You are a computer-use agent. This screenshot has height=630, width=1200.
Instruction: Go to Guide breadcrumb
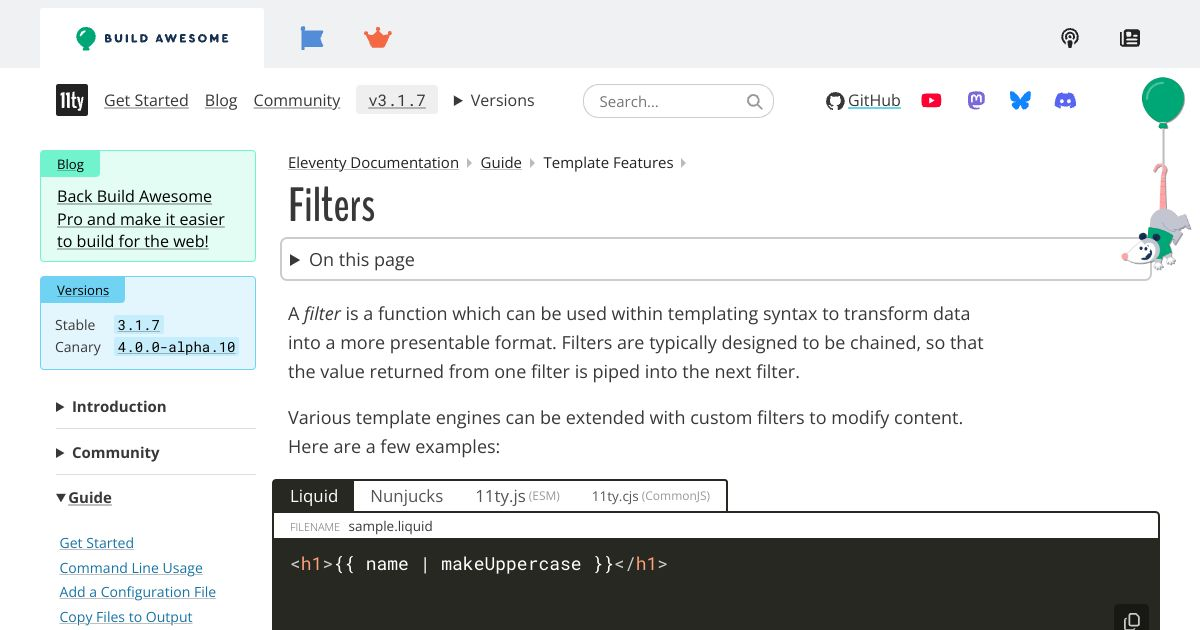coord(501,162)
